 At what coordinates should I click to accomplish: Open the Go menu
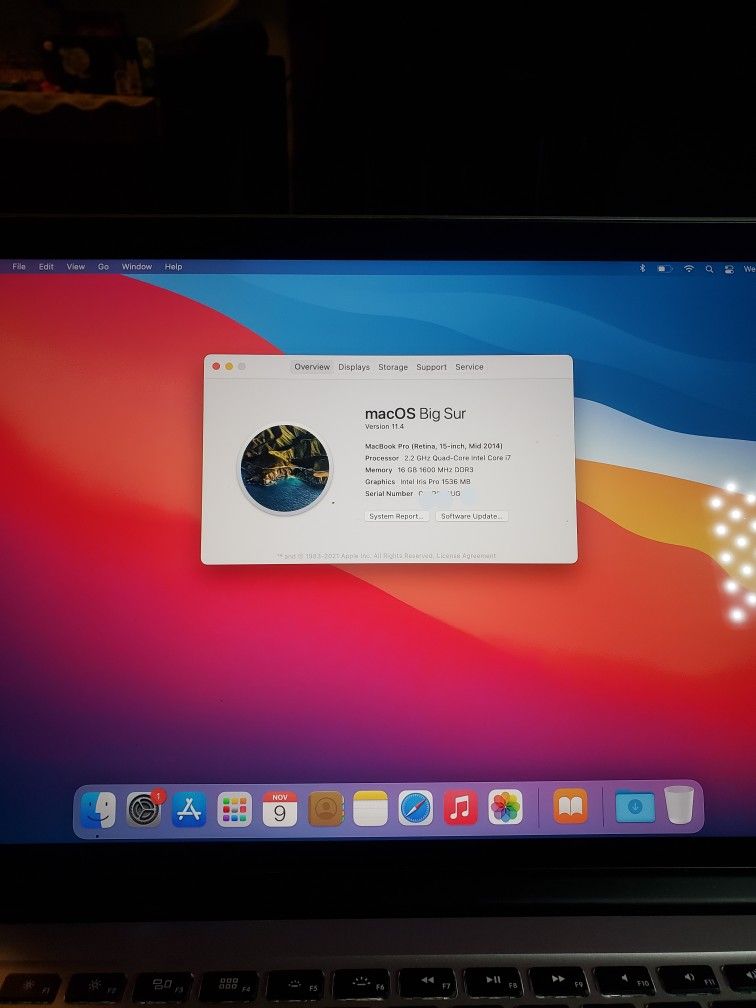click(104, 266)
